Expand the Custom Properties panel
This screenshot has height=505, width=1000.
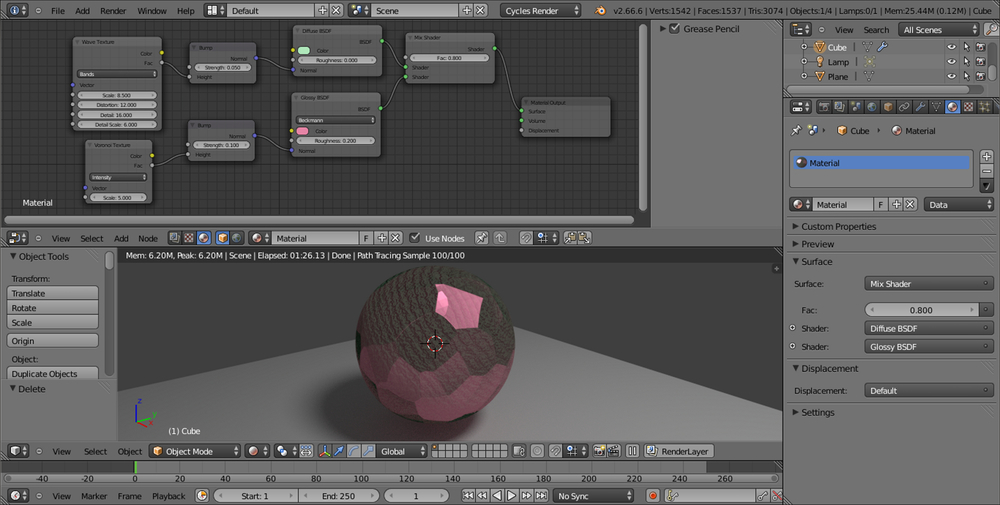(x=838, y=226)
